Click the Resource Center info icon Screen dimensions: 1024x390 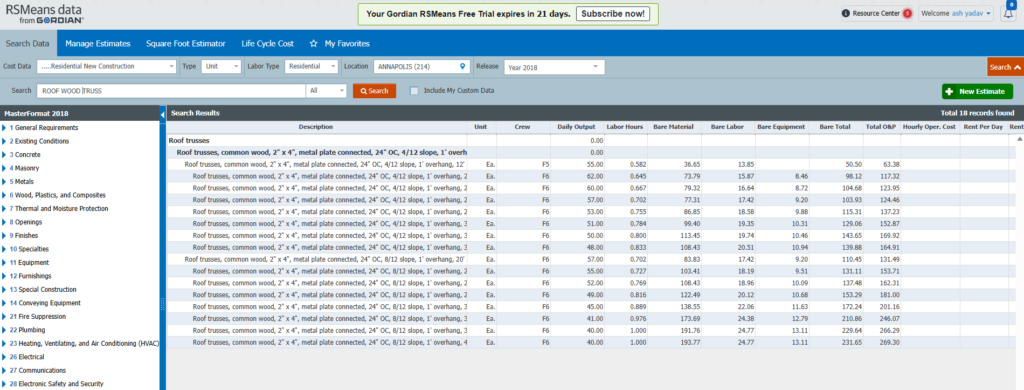846,13
